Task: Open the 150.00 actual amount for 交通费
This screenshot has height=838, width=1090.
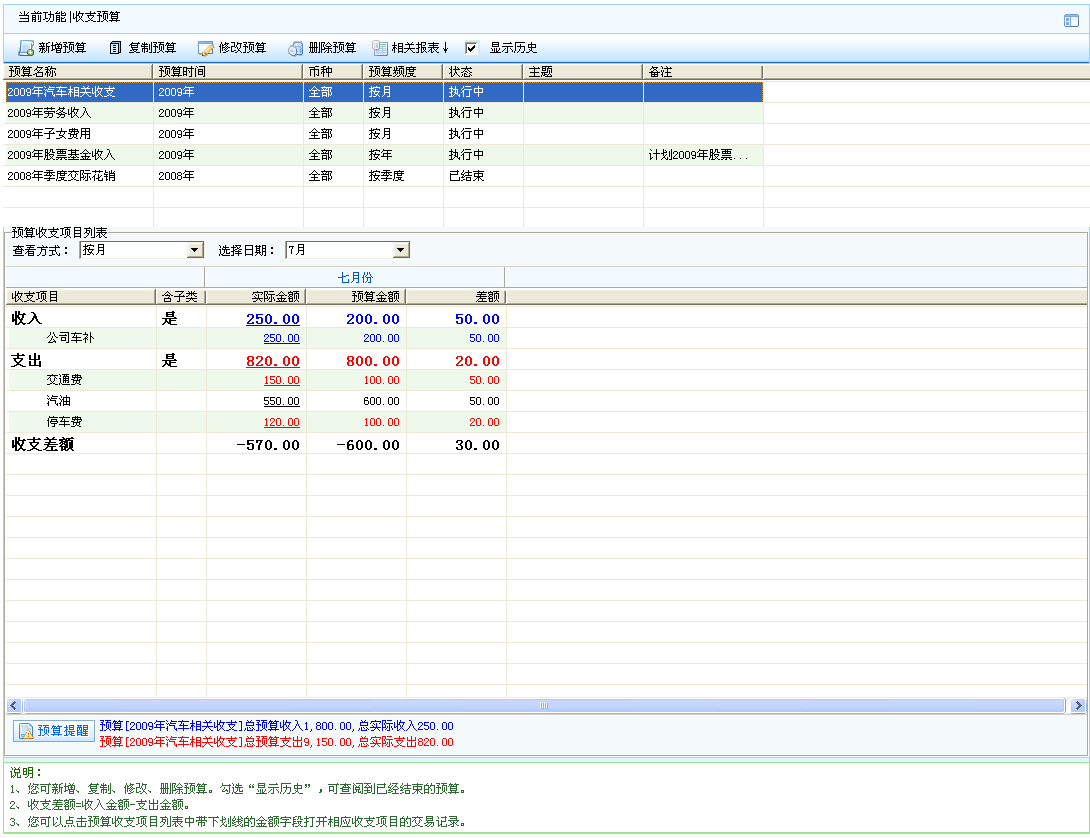Action: [281, 381]
